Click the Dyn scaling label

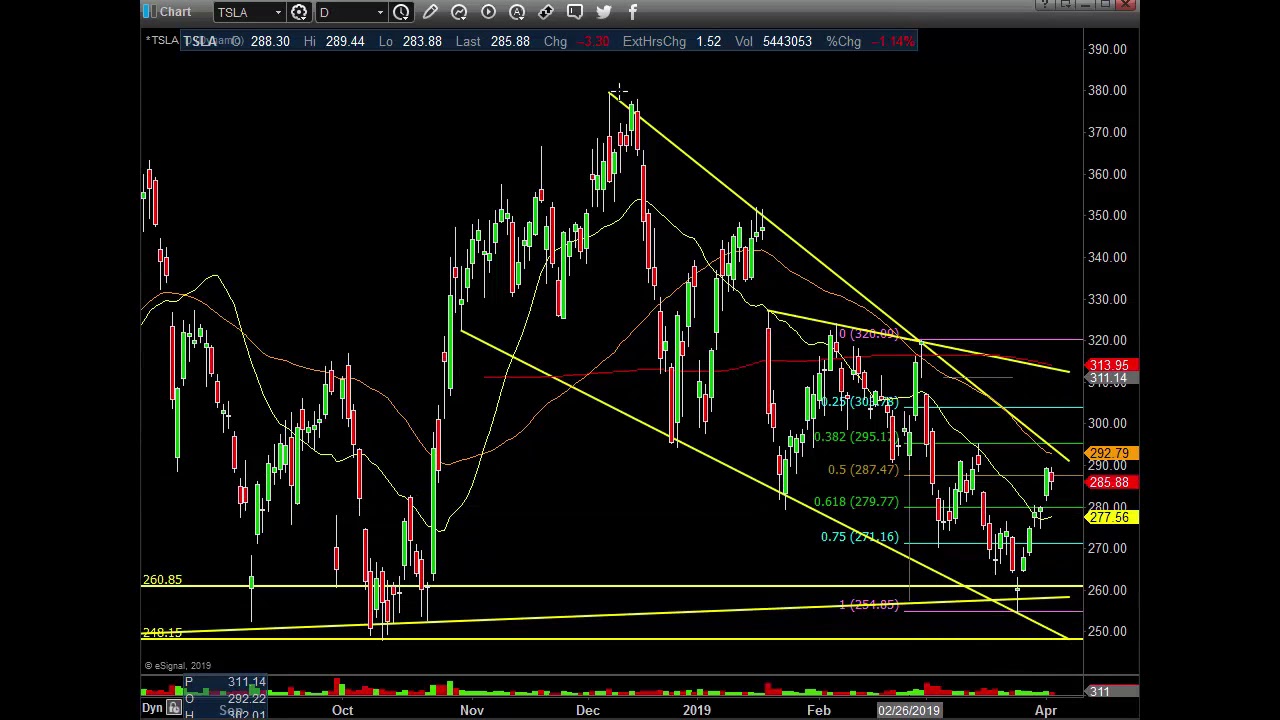(152, 708)
